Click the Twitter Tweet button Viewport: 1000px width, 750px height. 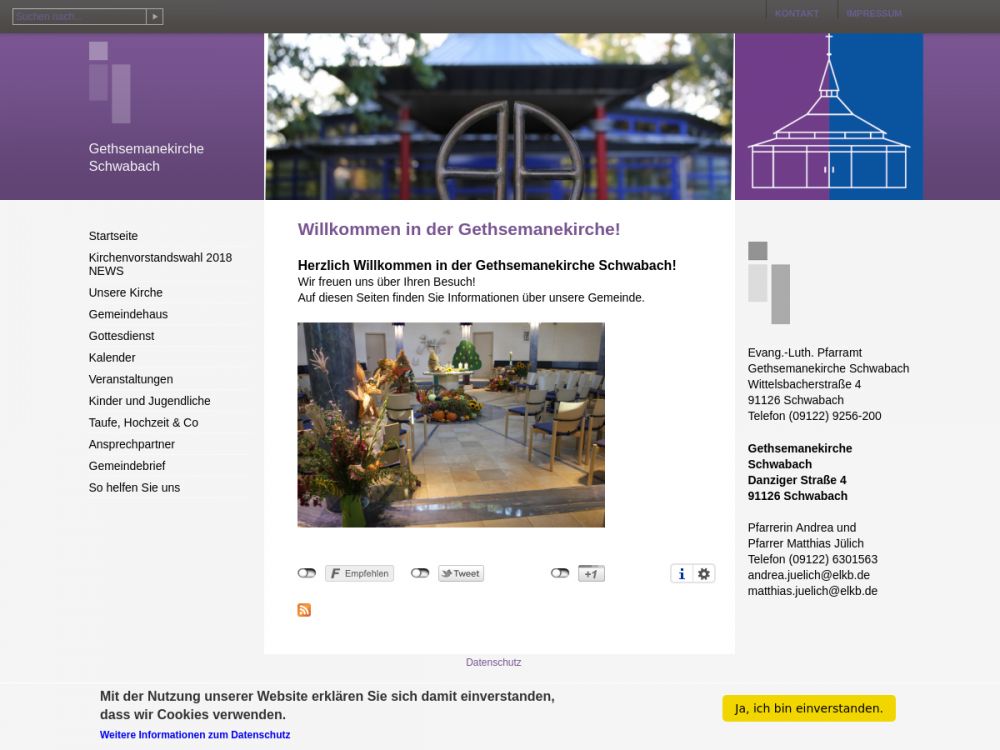(x=461, y=574)
